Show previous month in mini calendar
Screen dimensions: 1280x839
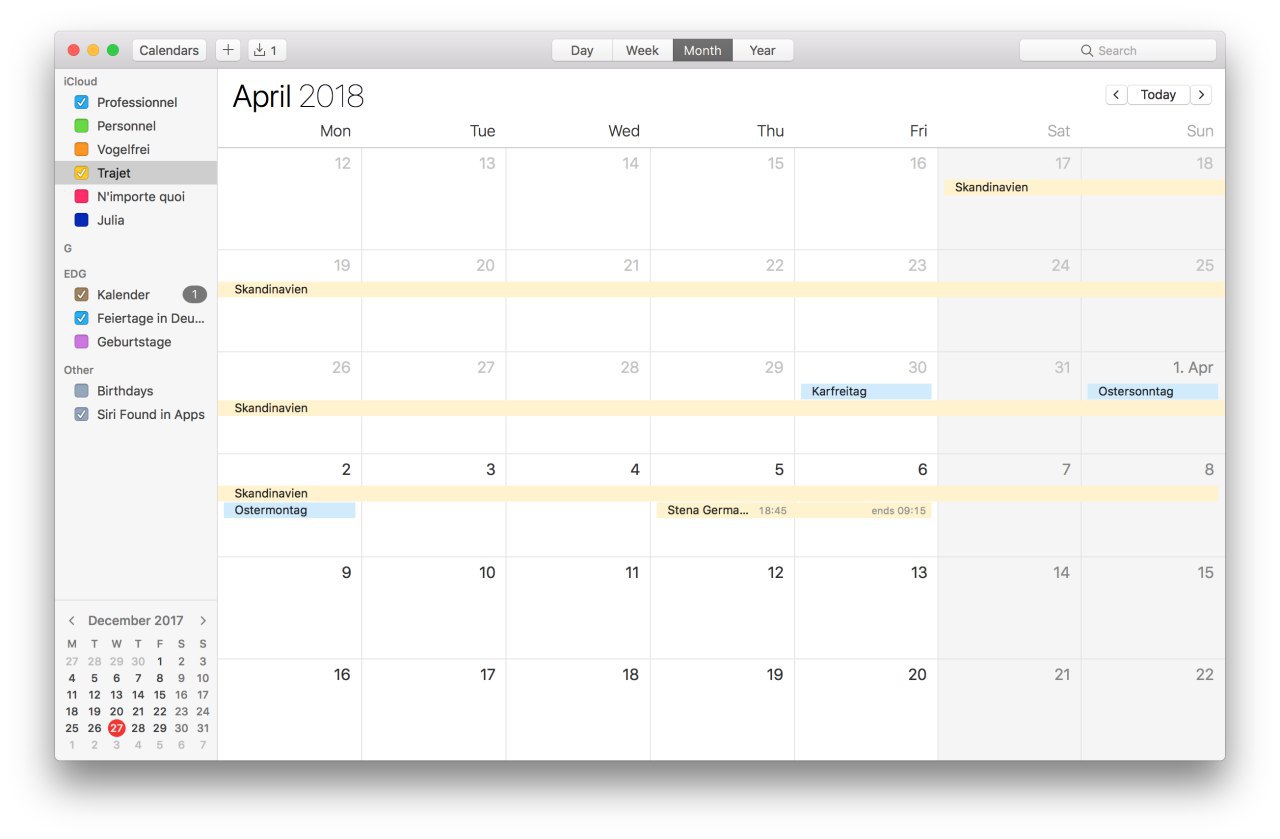(72, 621)
